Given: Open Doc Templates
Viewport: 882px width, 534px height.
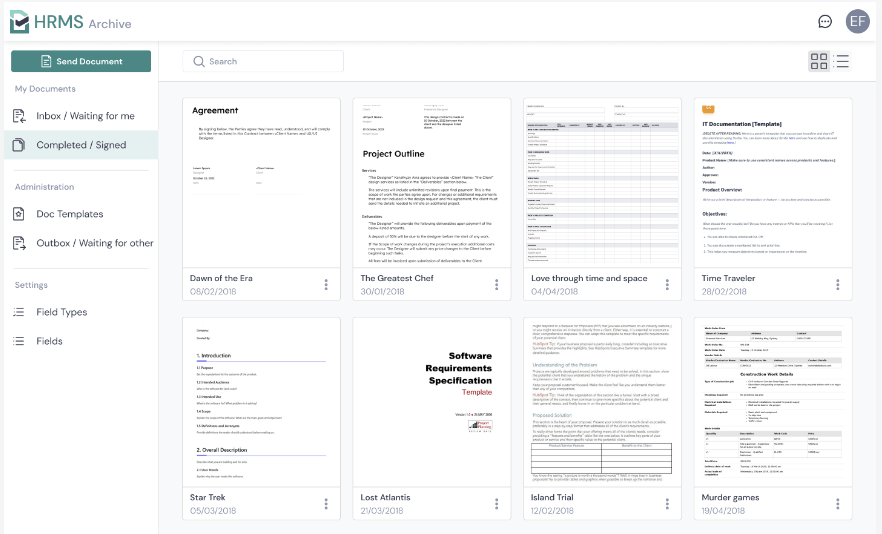Looking at the screenshot, I should [81, 214].
